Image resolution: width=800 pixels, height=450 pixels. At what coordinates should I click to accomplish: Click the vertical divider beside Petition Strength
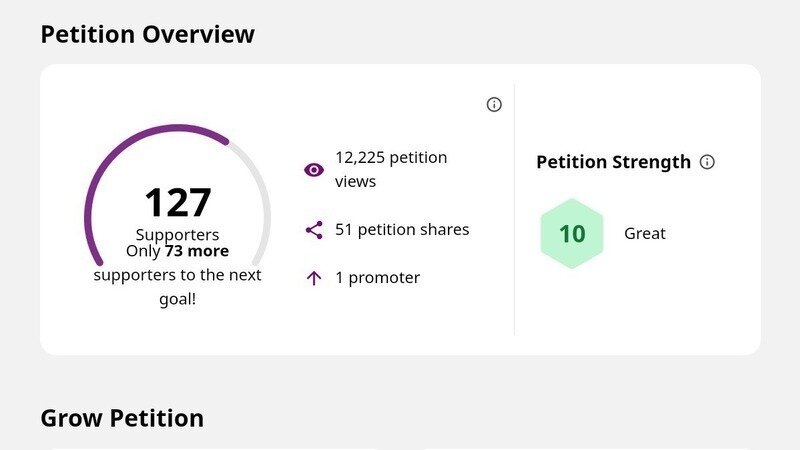(514, 210)
